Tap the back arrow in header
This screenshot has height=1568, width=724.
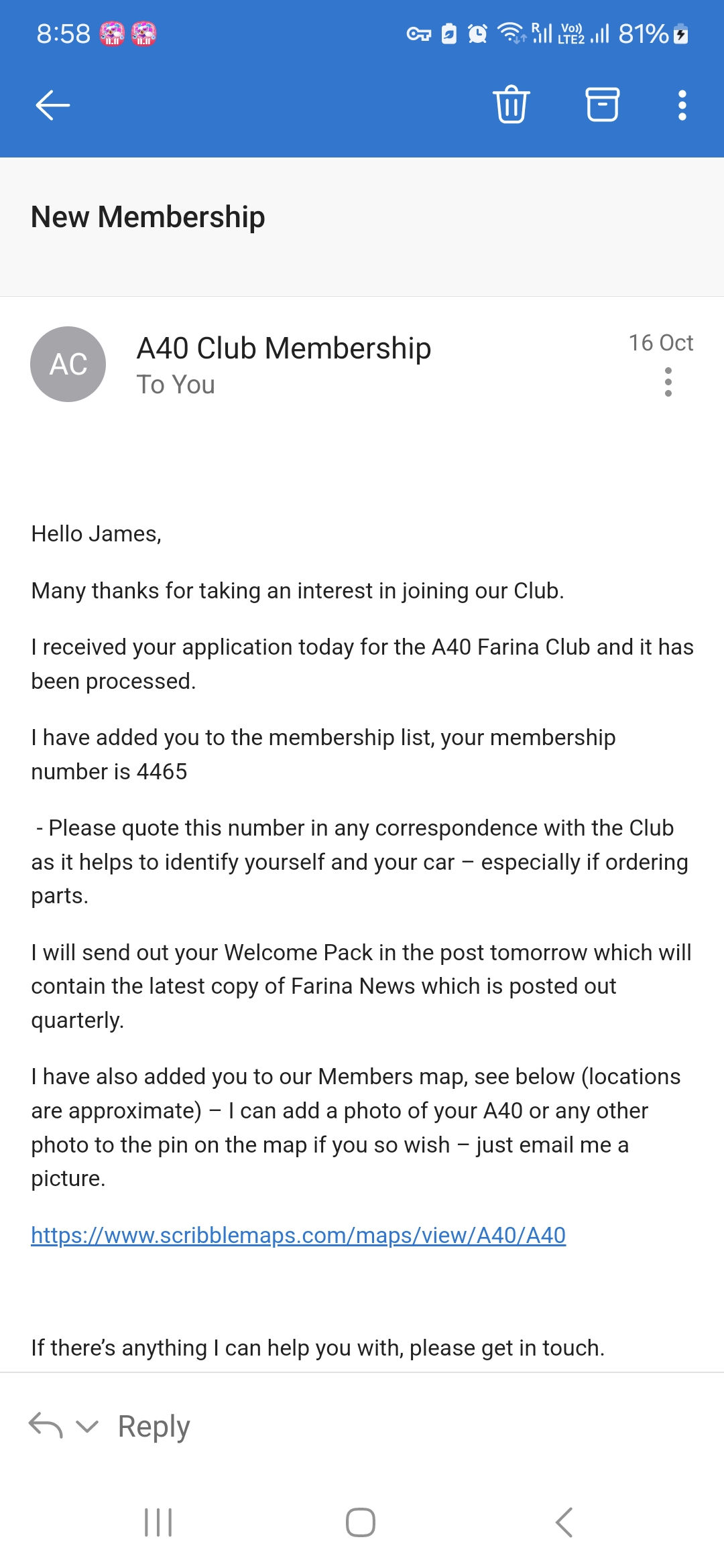(x=53, y=105)
